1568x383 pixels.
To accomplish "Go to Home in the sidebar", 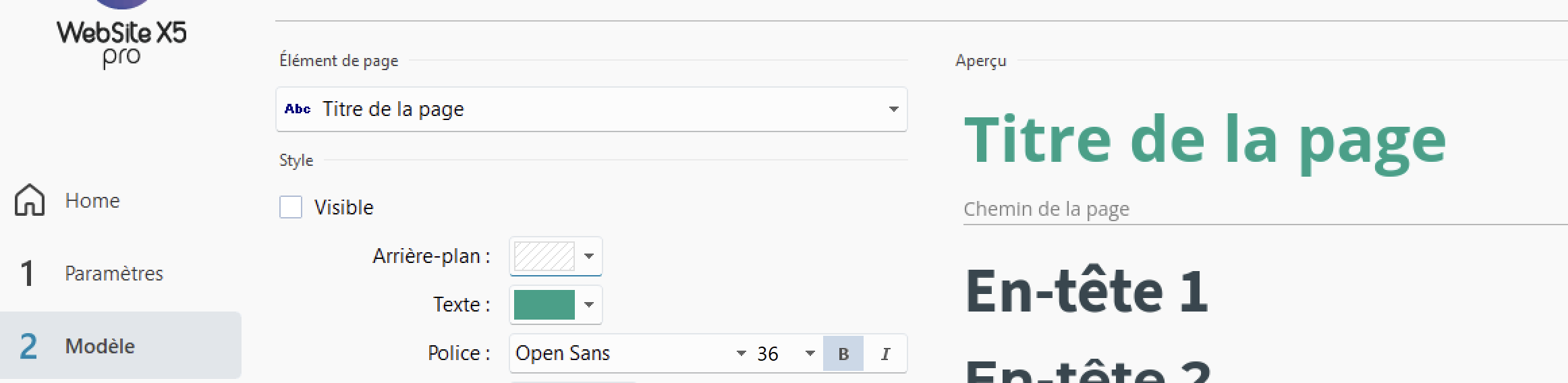I will (92, 200).
